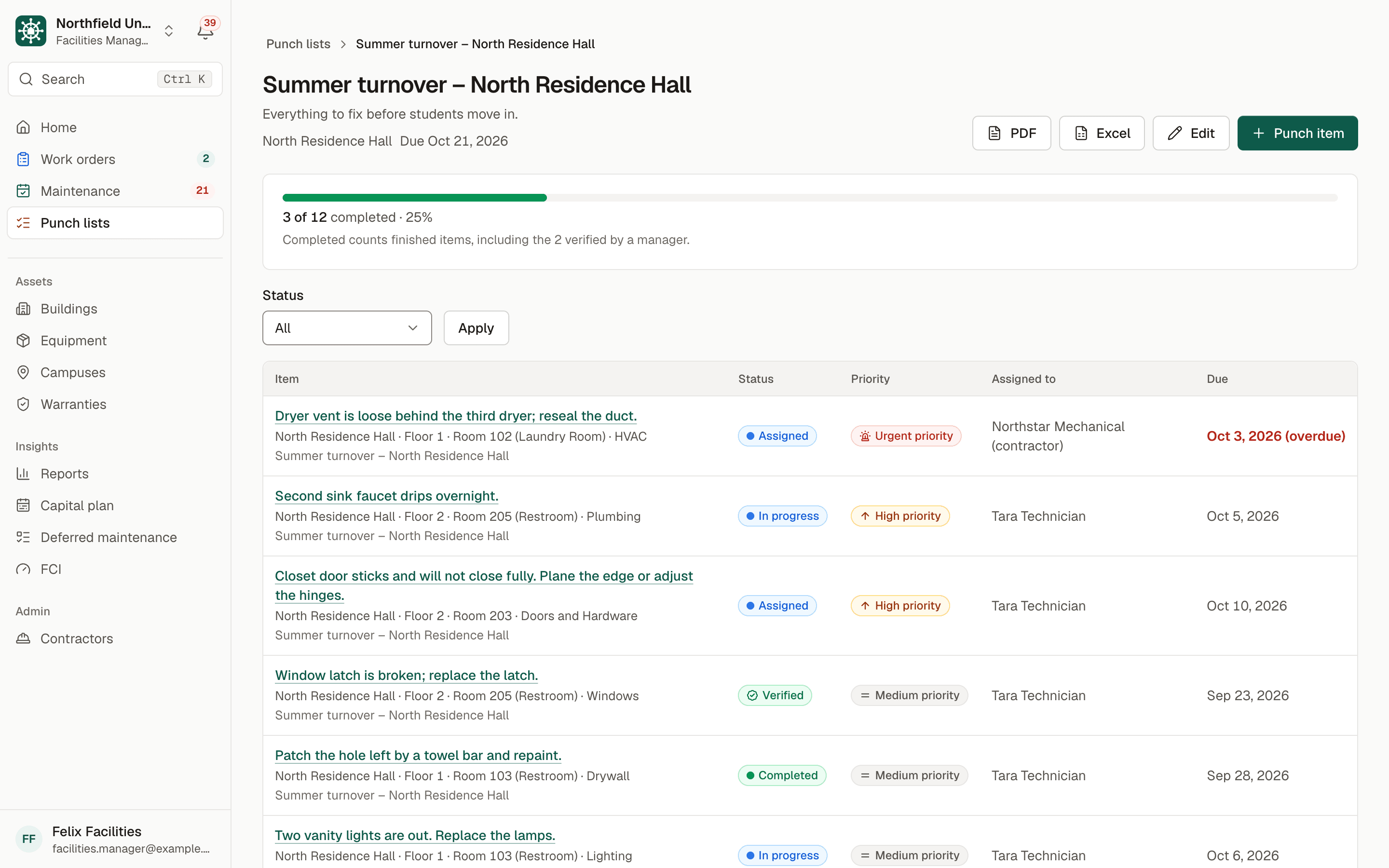This screenshot has width=1389, height=868.
Task: Open the closet door sticks item
Action: click(x=484, y=585)
